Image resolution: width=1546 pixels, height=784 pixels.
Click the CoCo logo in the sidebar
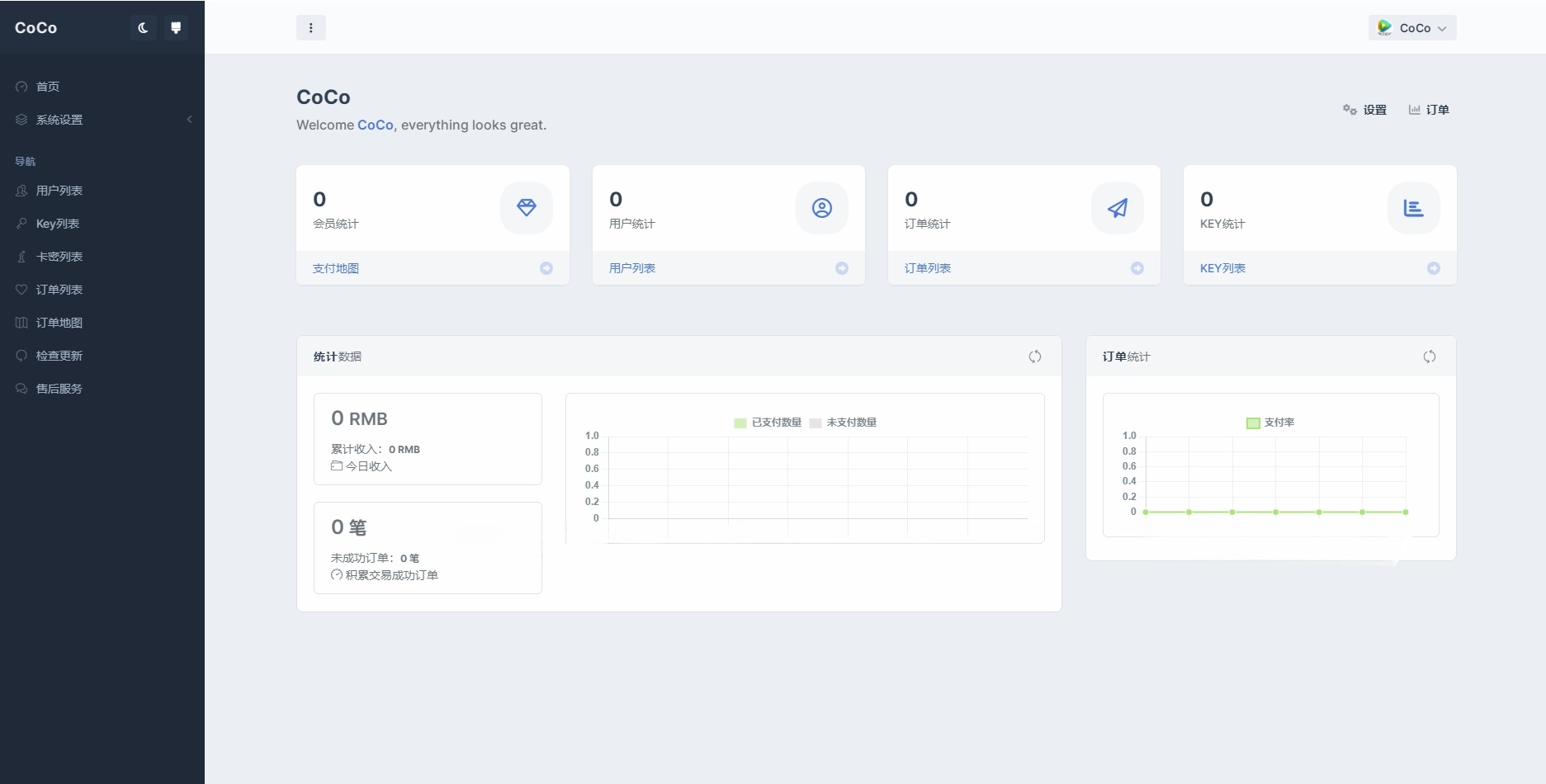click(x=35, y=27)
